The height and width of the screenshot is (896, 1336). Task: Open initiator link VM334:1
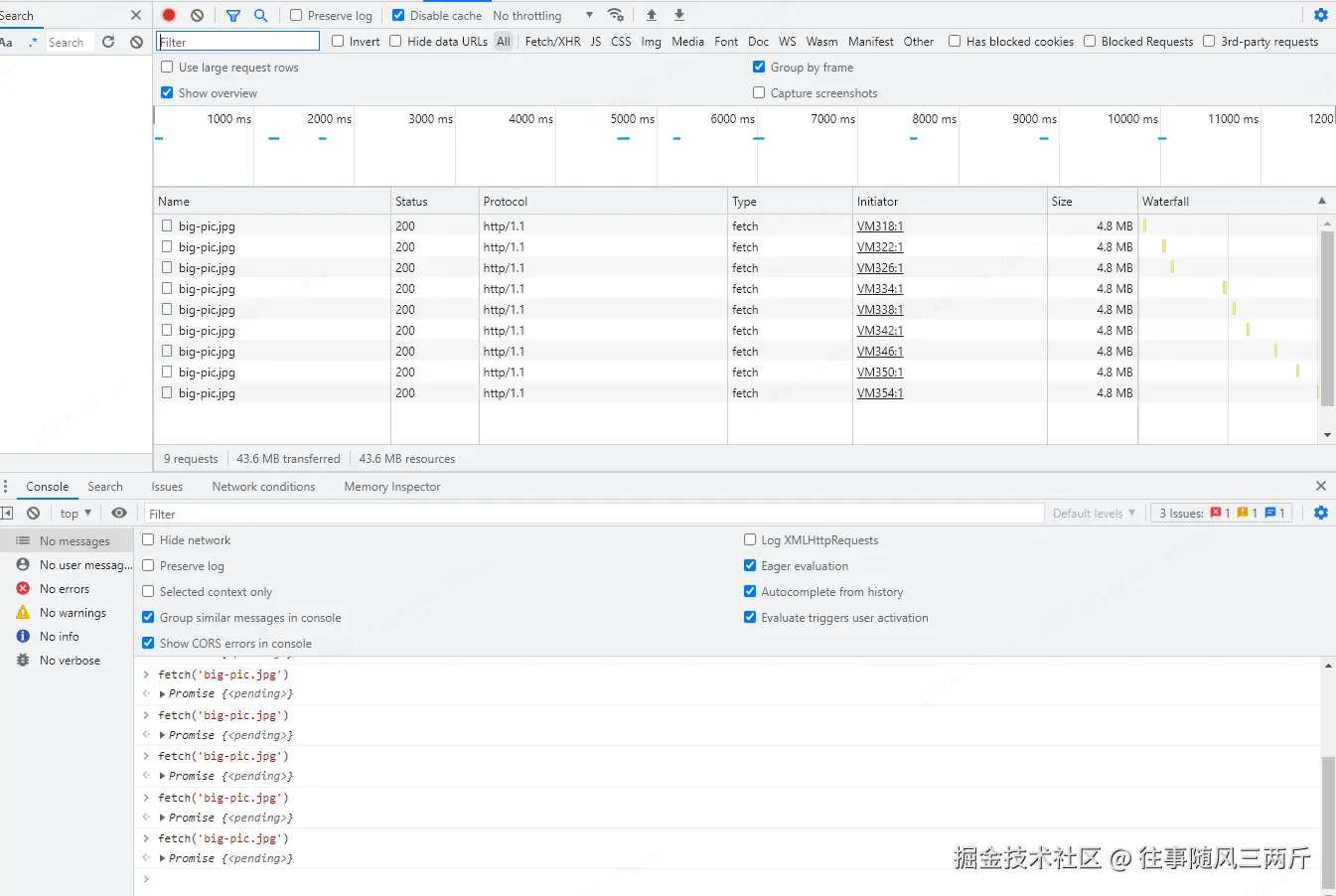tap(880, 288)
